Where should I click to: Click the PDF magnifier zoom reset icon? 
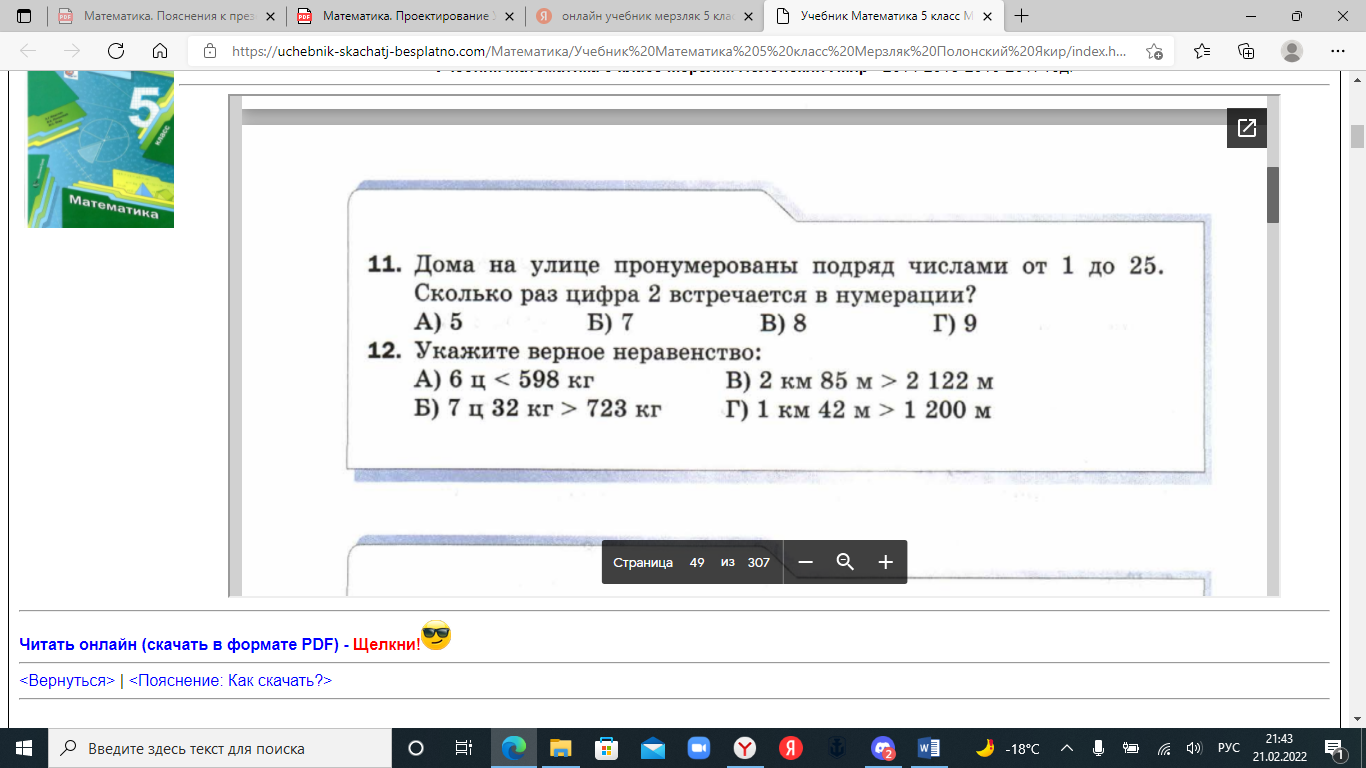(845, 562)
